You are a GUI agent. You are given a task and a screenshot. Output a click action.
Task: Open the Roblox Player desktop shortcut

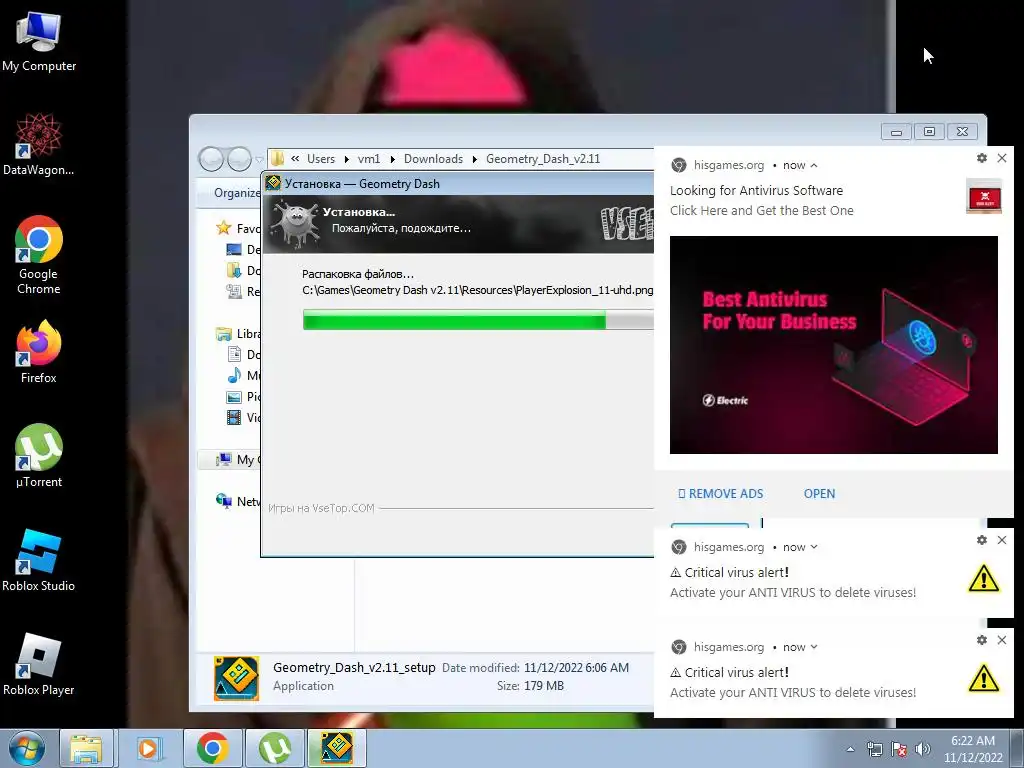[x=39, y=664]
